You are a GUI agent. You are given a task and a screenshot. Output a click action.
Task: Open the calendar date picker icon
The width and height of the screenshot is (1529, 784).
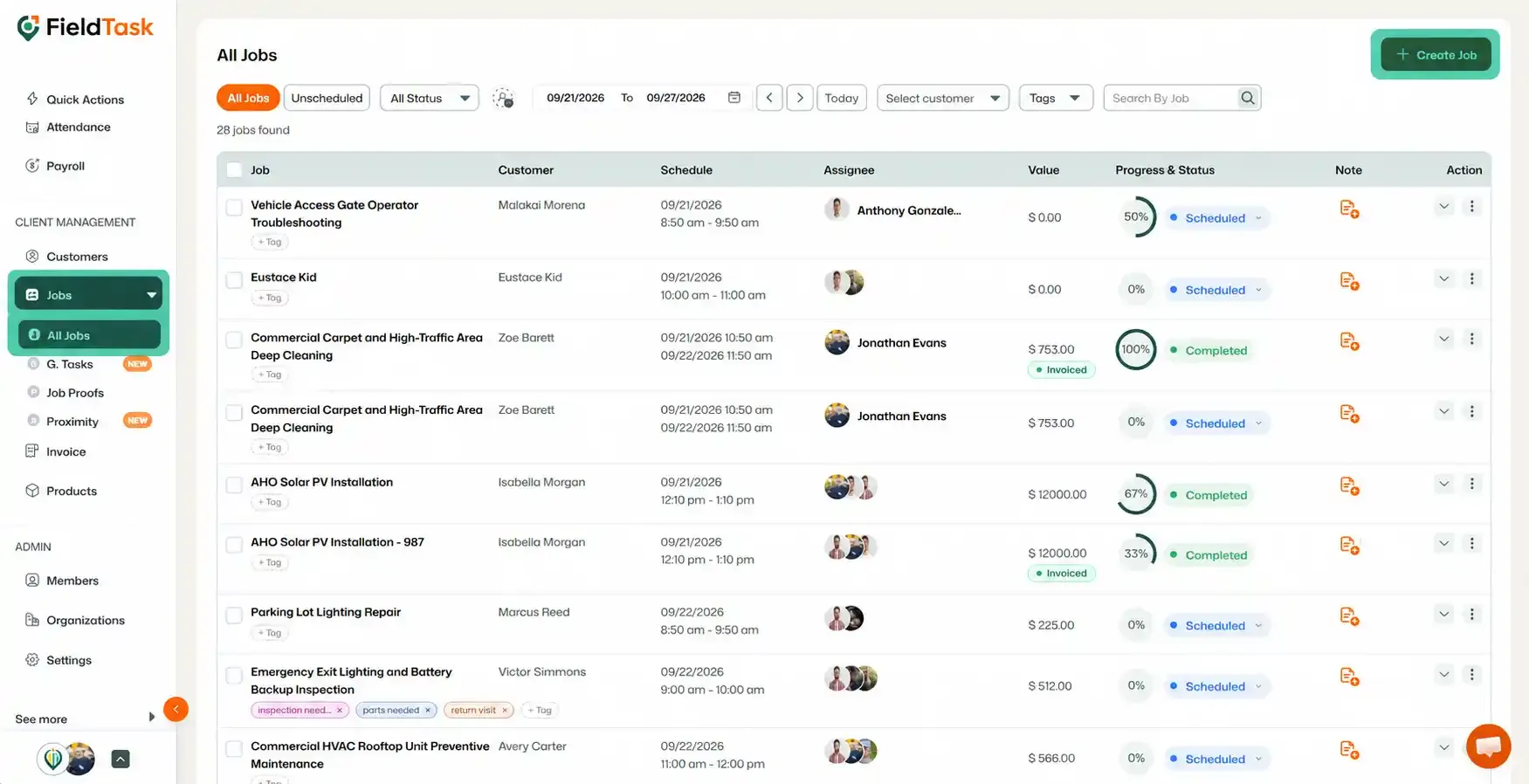(x=734, y=98)
